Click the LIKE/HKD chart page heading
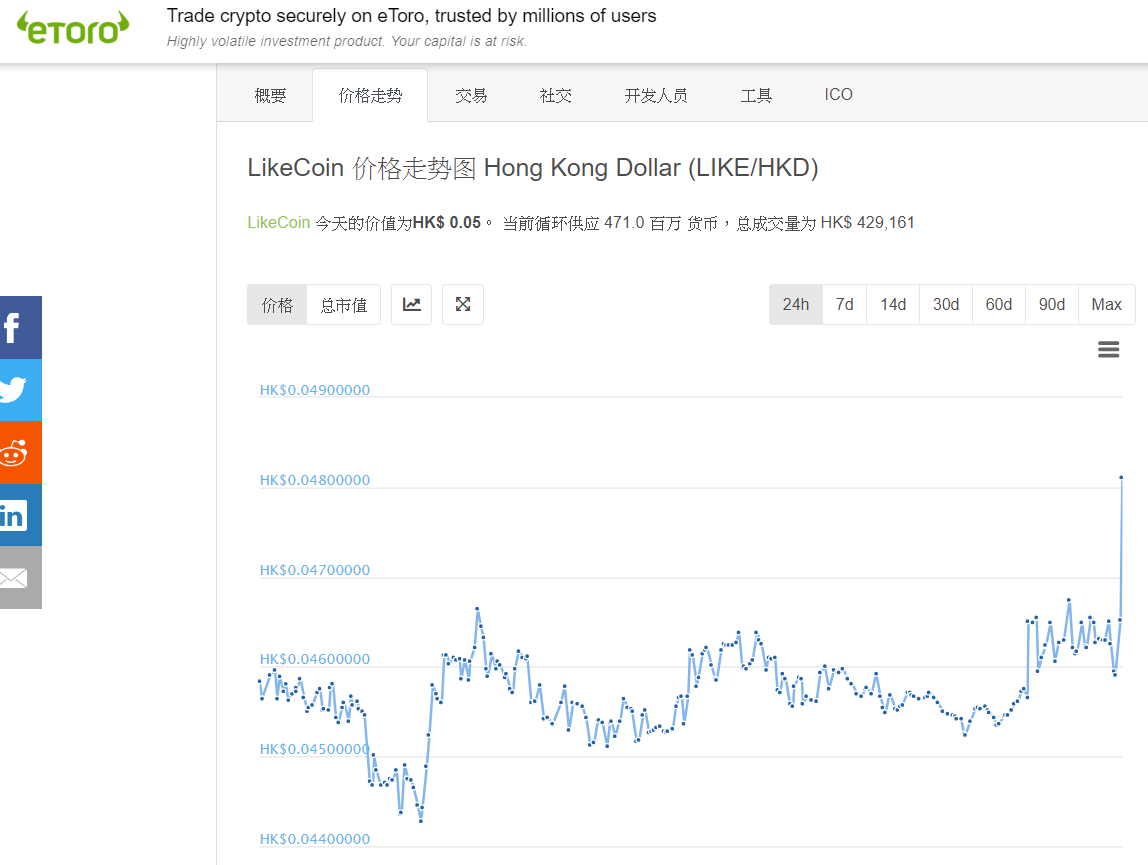Viewport: 1148px width, 865px height. (x=533, y=168)
